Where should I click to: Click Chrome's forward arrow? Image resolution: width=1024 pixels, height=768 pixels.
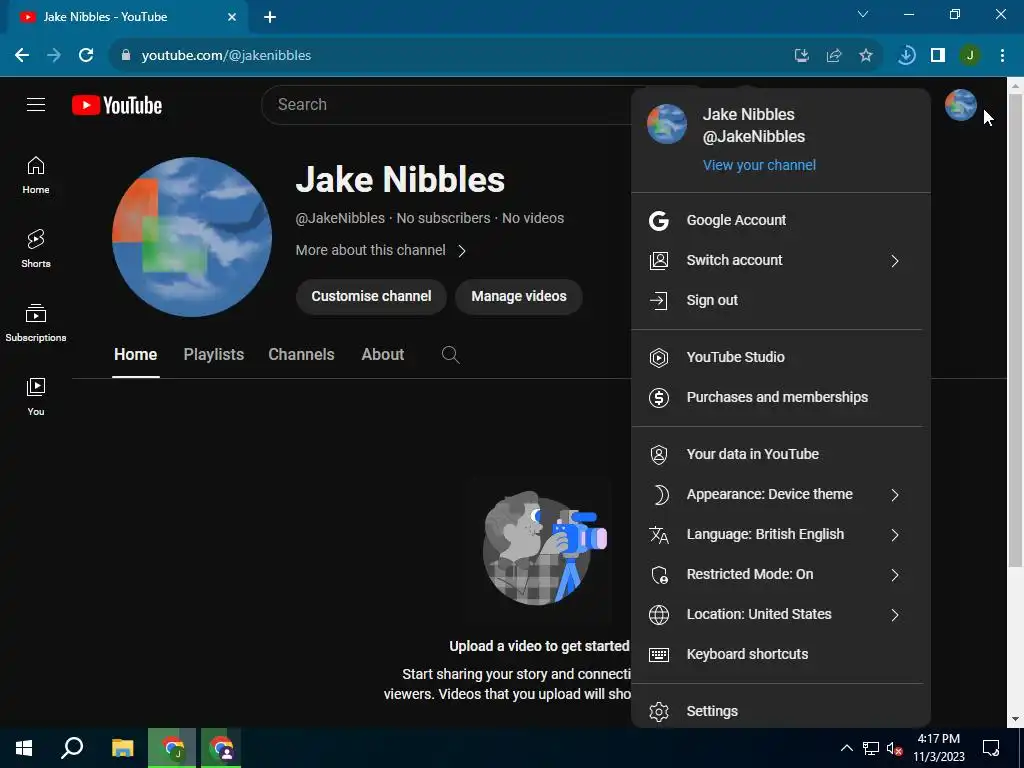54,56
